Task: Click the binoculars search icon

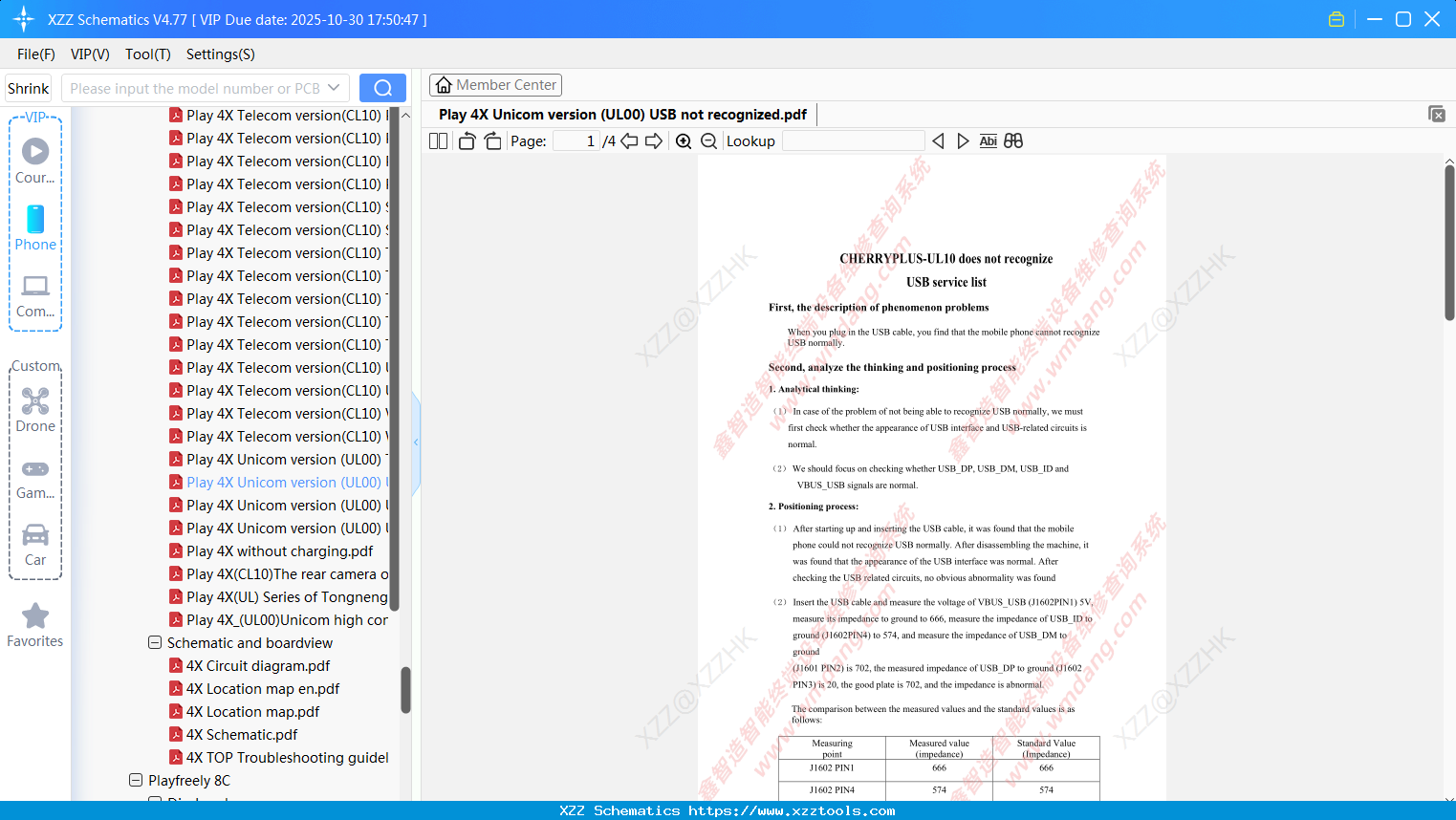Action: 1013,141
